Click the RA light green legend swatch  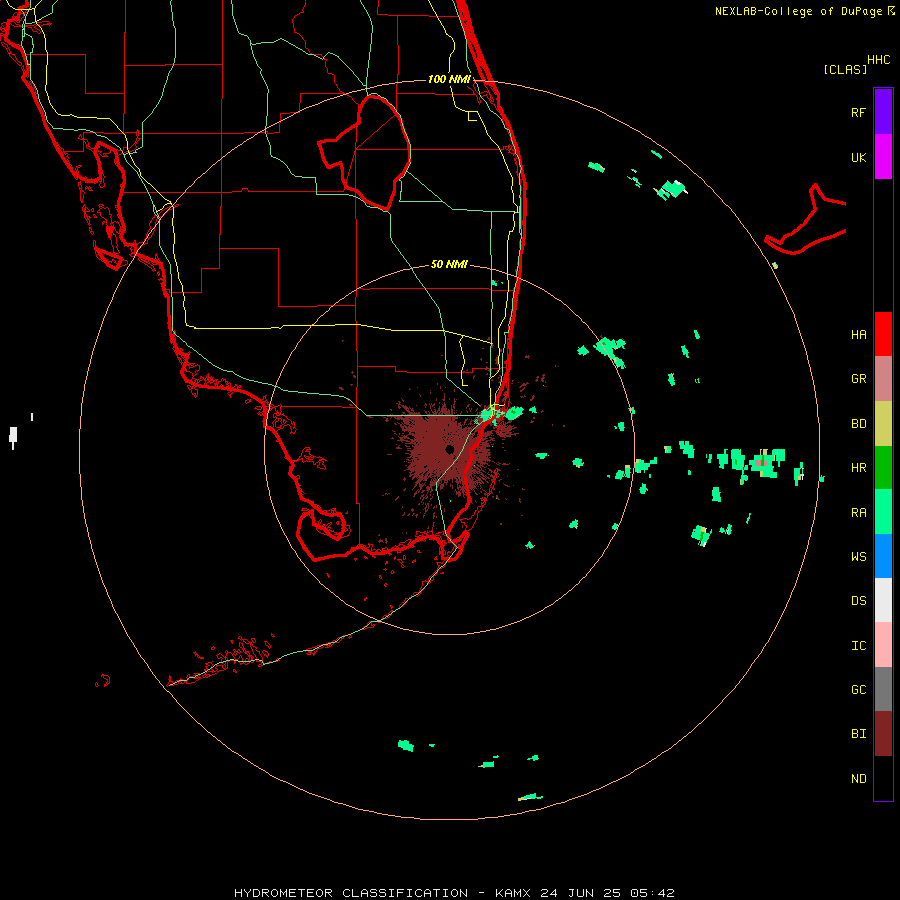tap(883, 512)
